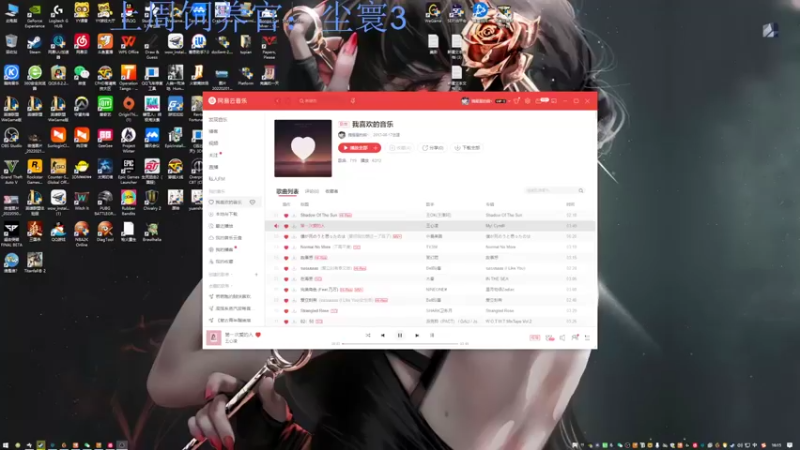800x450 pixels.
Task: Click the sound effects icon in player bar
Action: 549,337
